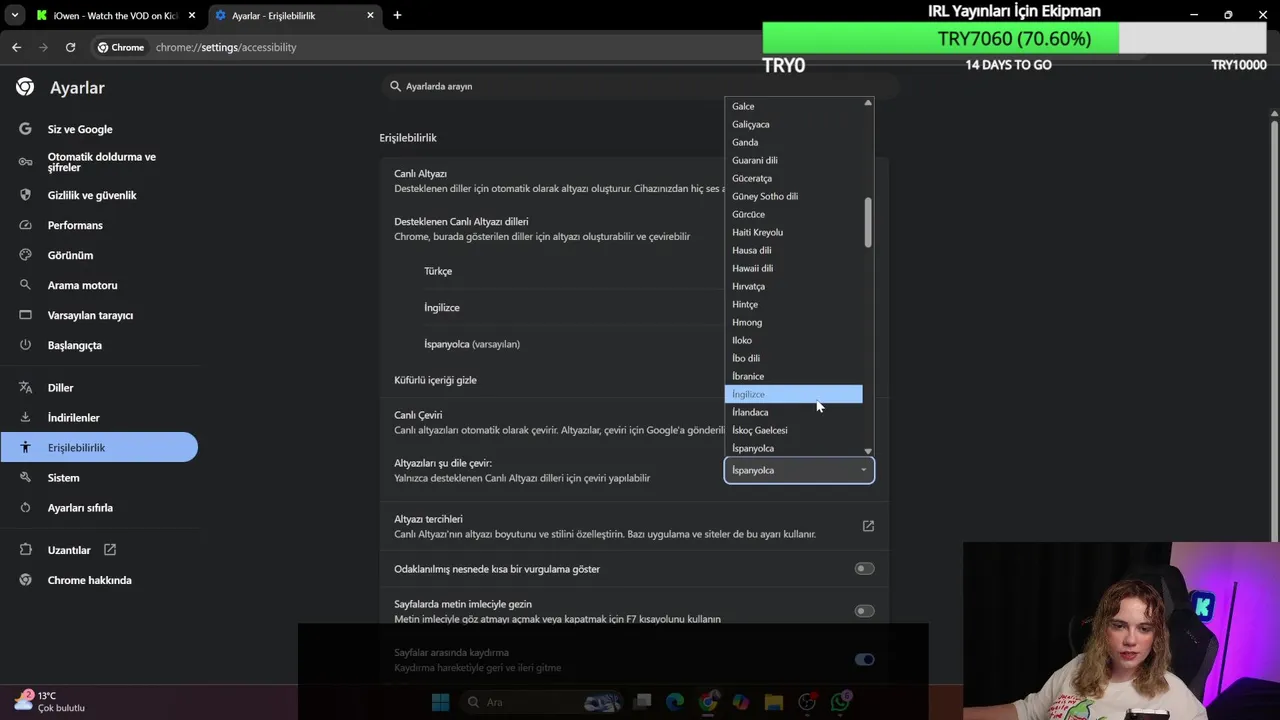Select the highlighted İngilizce option

click(793, 394)
